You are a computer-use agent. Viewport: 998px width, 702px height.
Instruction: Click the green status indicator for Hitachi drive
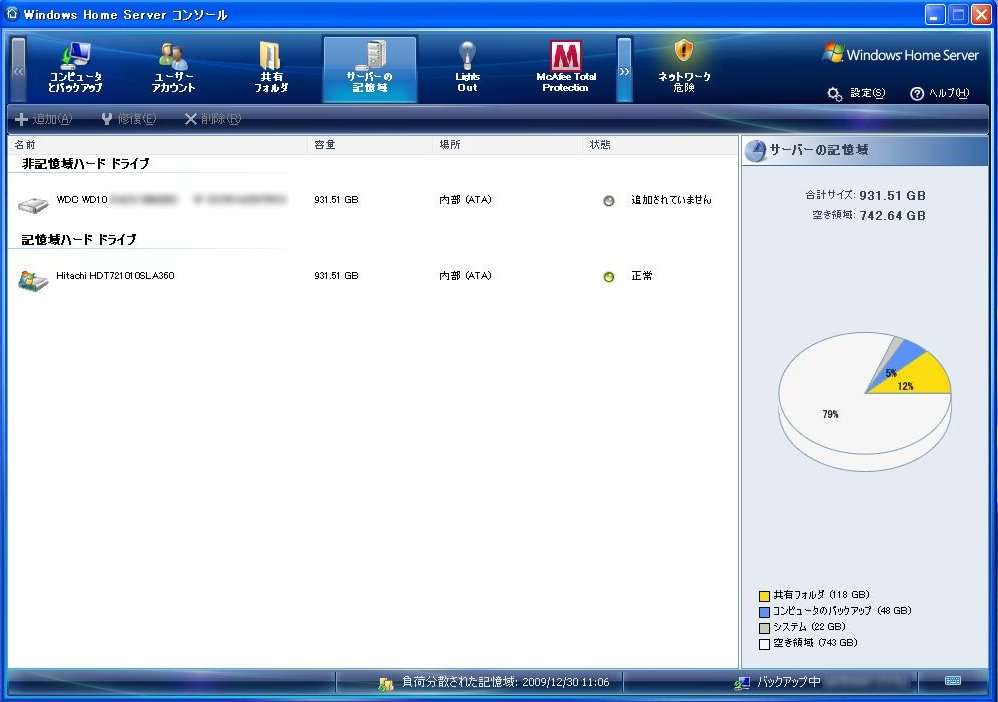point(608,277)
